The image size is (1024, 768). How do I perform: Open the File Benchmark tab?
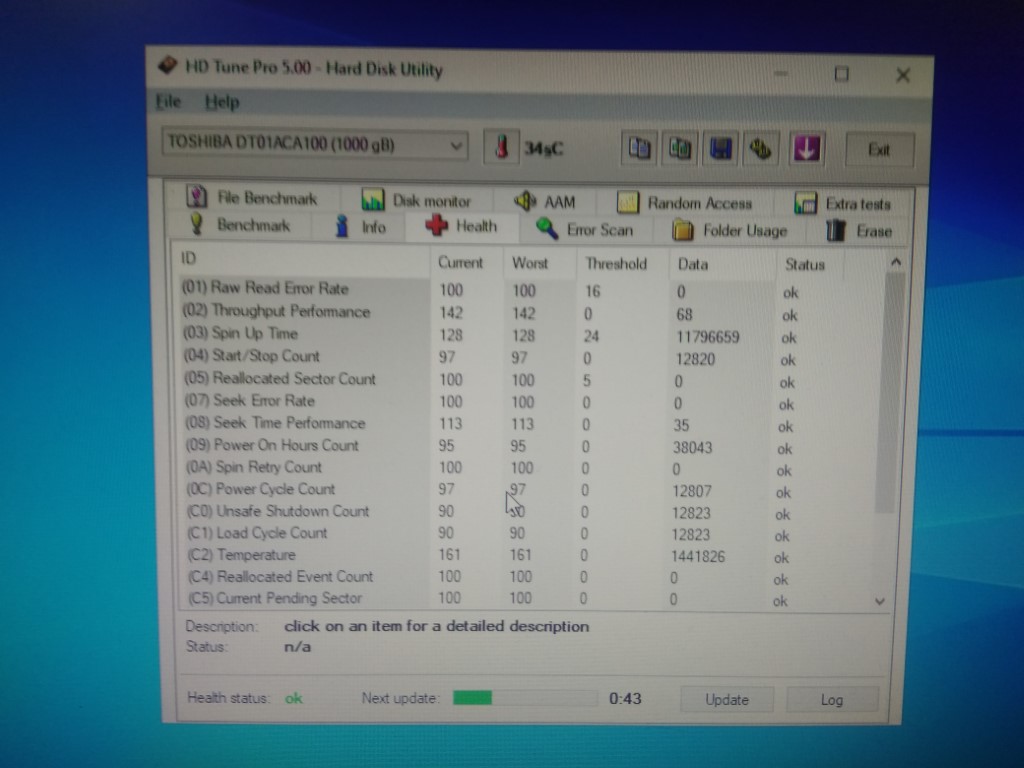coord(252,197)
